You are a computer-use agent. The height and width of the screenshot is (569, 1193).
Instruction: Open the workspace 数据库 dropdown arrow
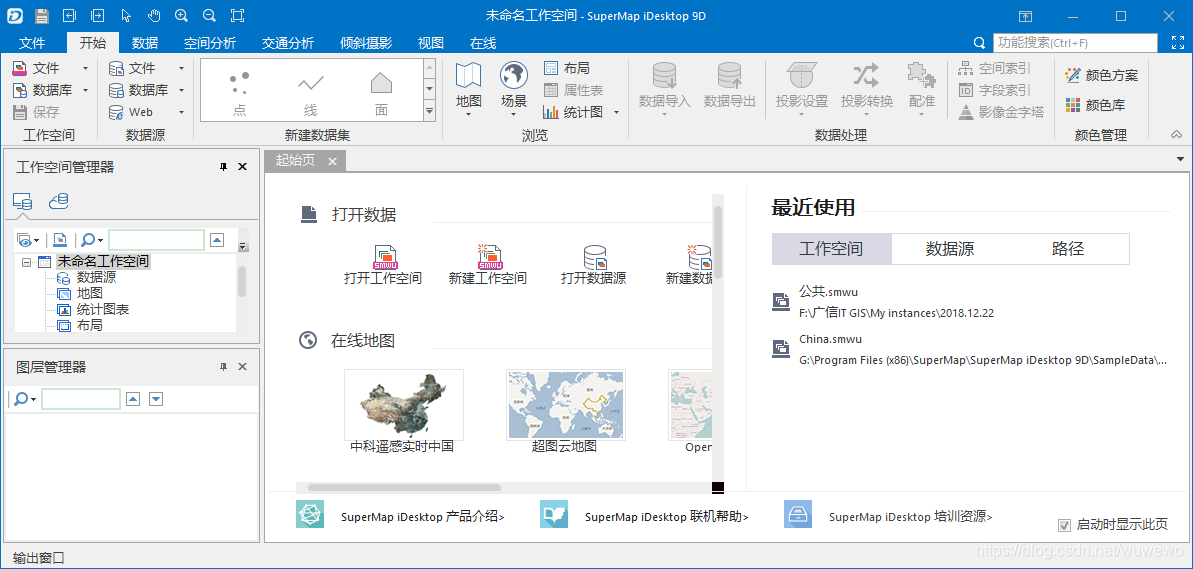85,91
